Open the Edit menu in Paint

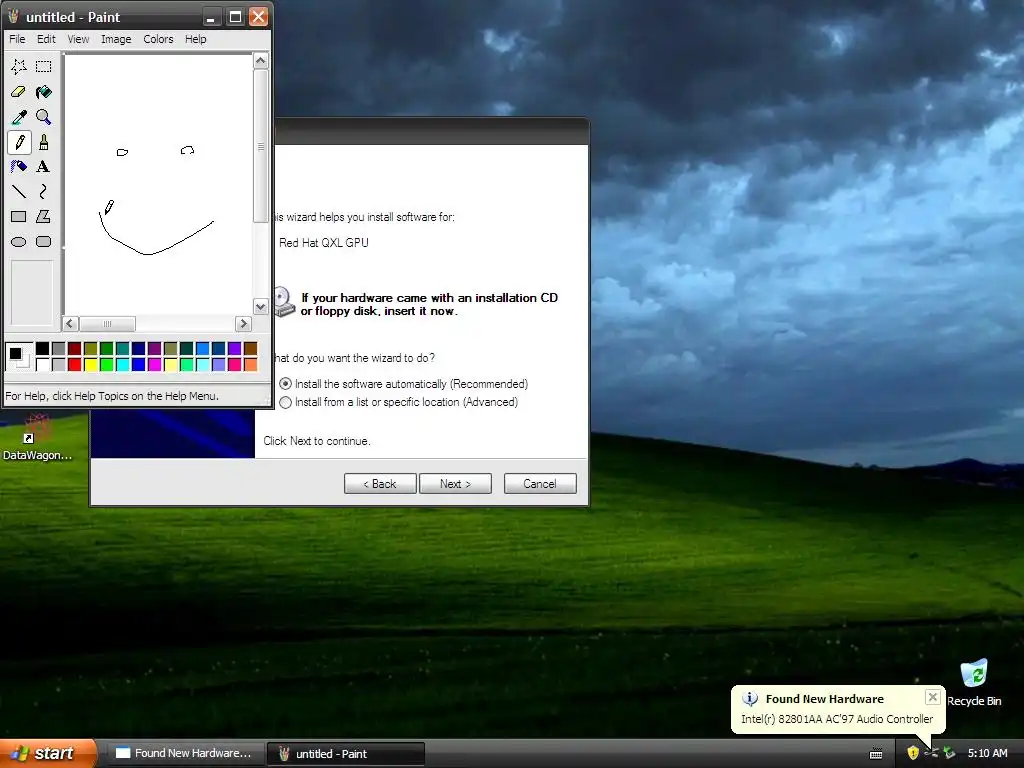[46, 39]
